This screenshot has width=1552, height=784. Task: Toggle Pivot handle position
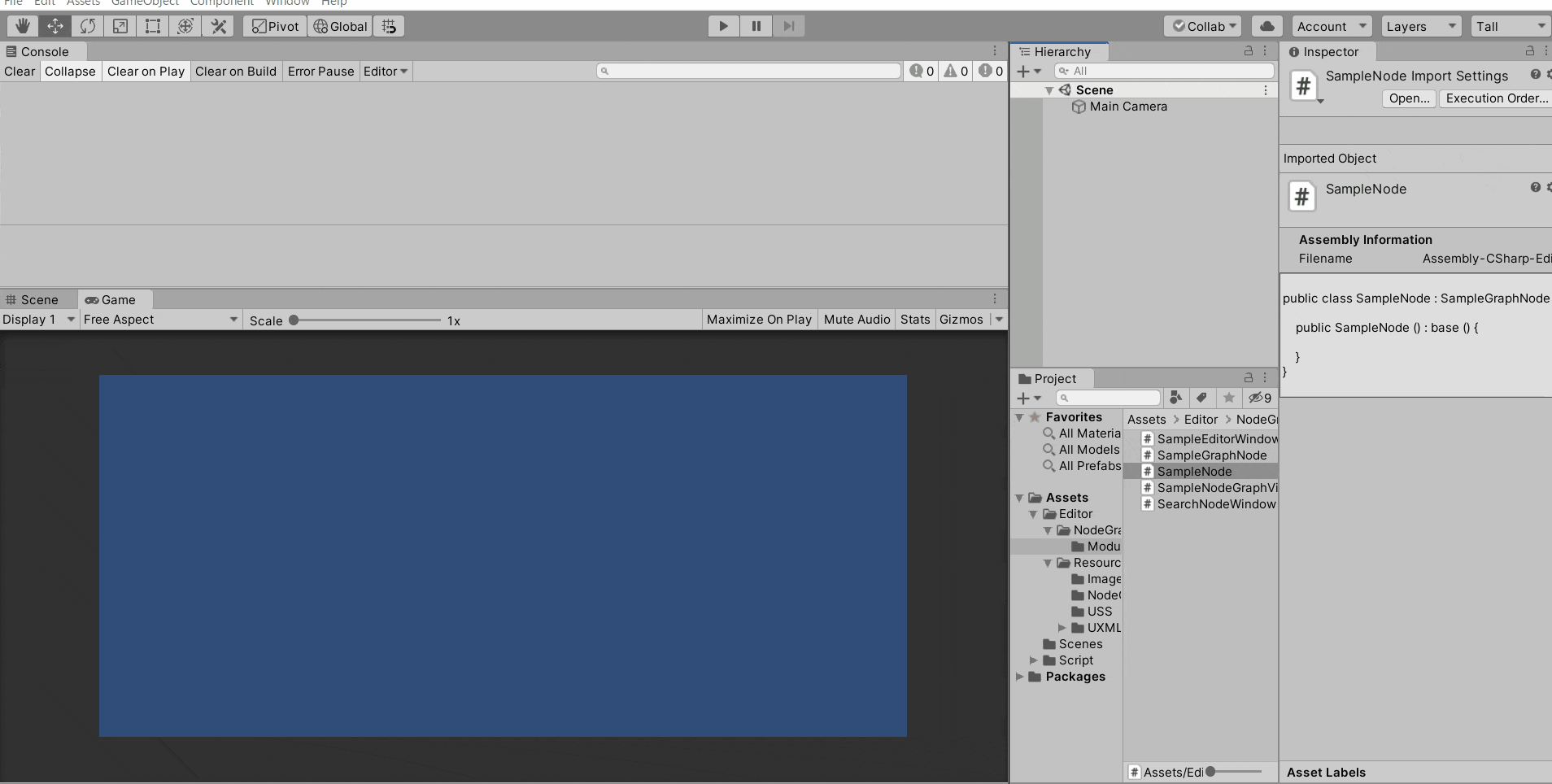click(275, 26)
